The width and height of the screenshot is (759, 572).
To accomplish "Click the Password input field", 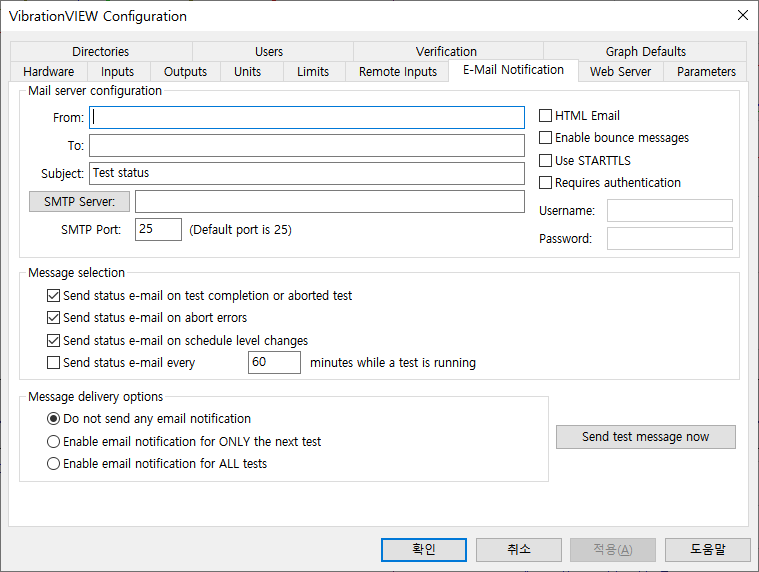I will 669,239.
